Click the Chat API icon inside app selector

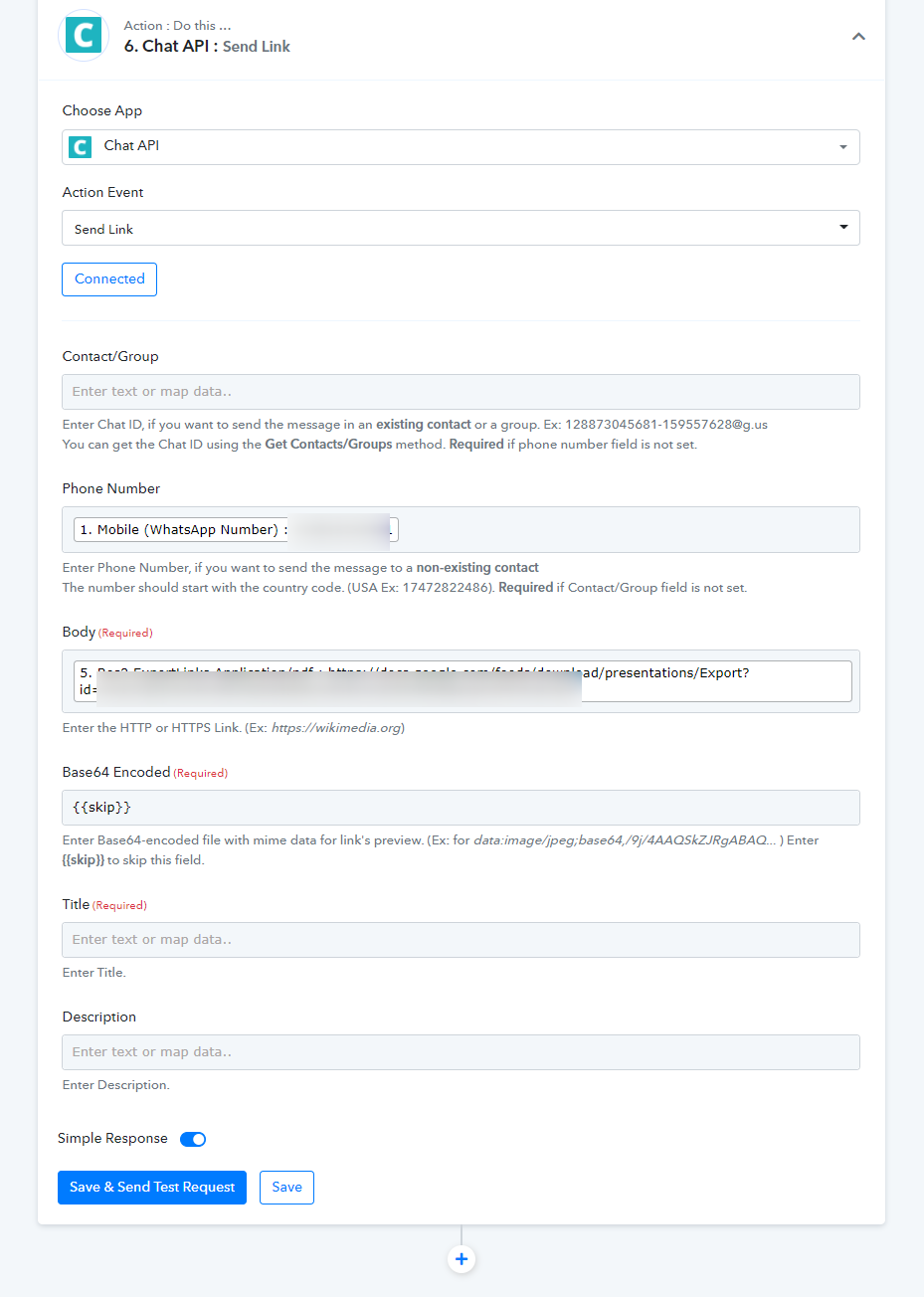[x=80, y=147]
